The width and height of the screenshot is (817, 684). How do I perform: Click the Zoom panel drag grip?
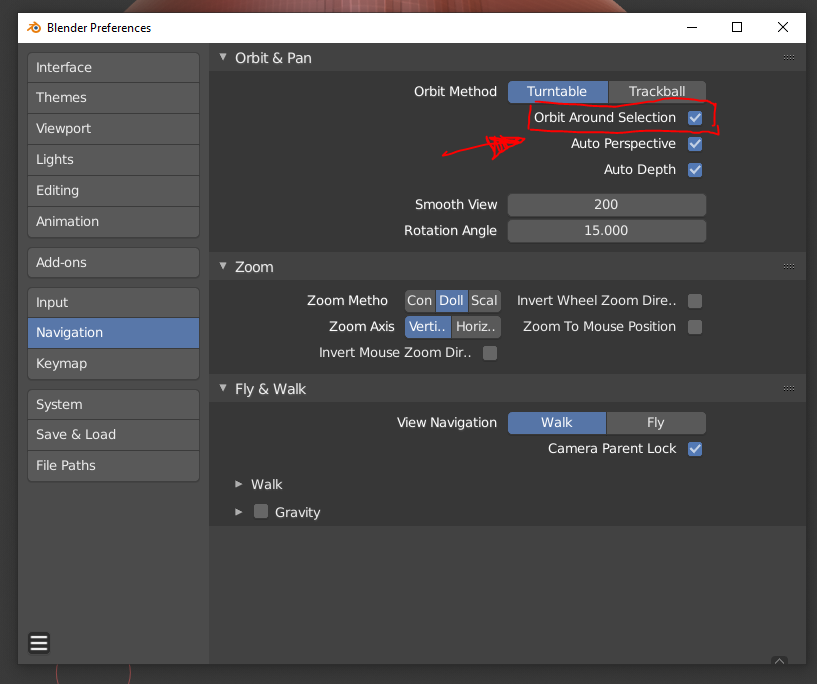789,267
